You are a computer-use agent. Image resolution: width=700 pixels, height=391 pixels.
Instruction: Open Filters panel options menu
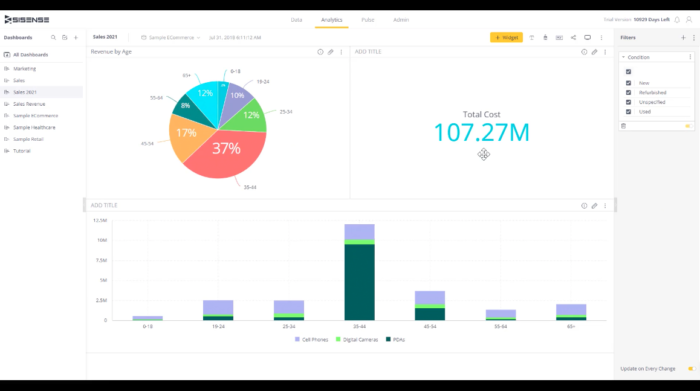694,37
